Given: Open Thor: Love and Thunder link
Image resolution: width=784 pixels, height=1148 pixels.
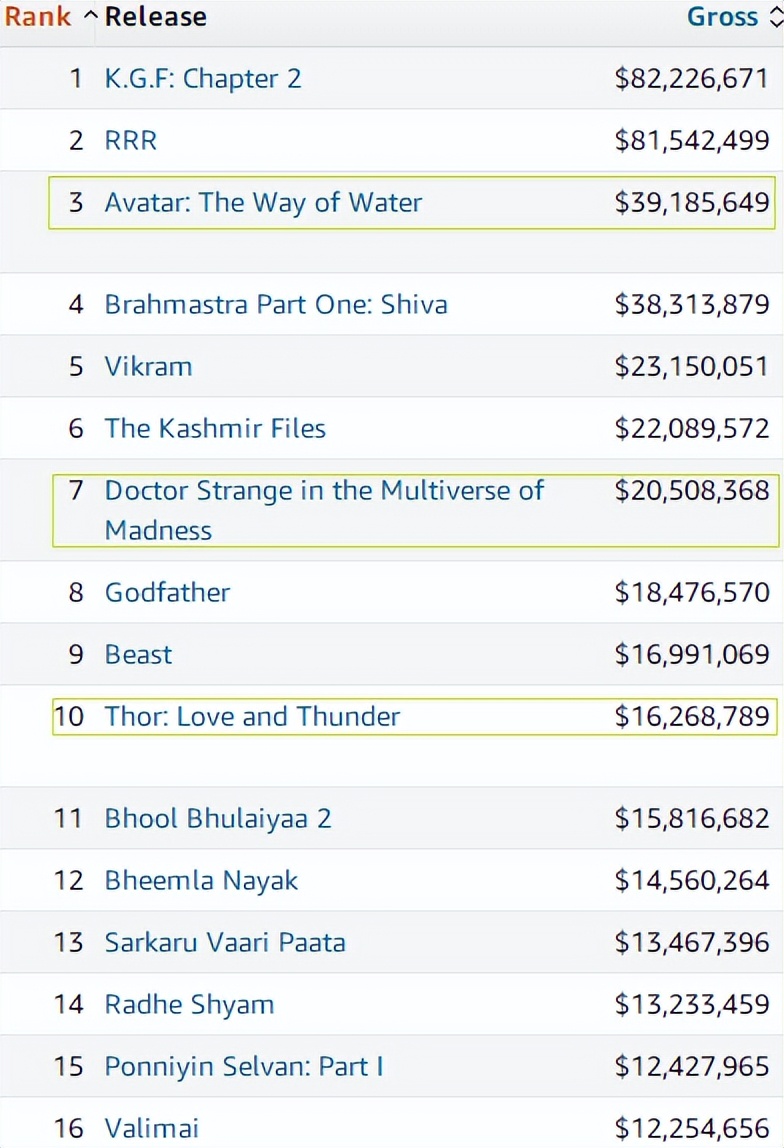Looking at the screenshot, I should coord(252,716).
